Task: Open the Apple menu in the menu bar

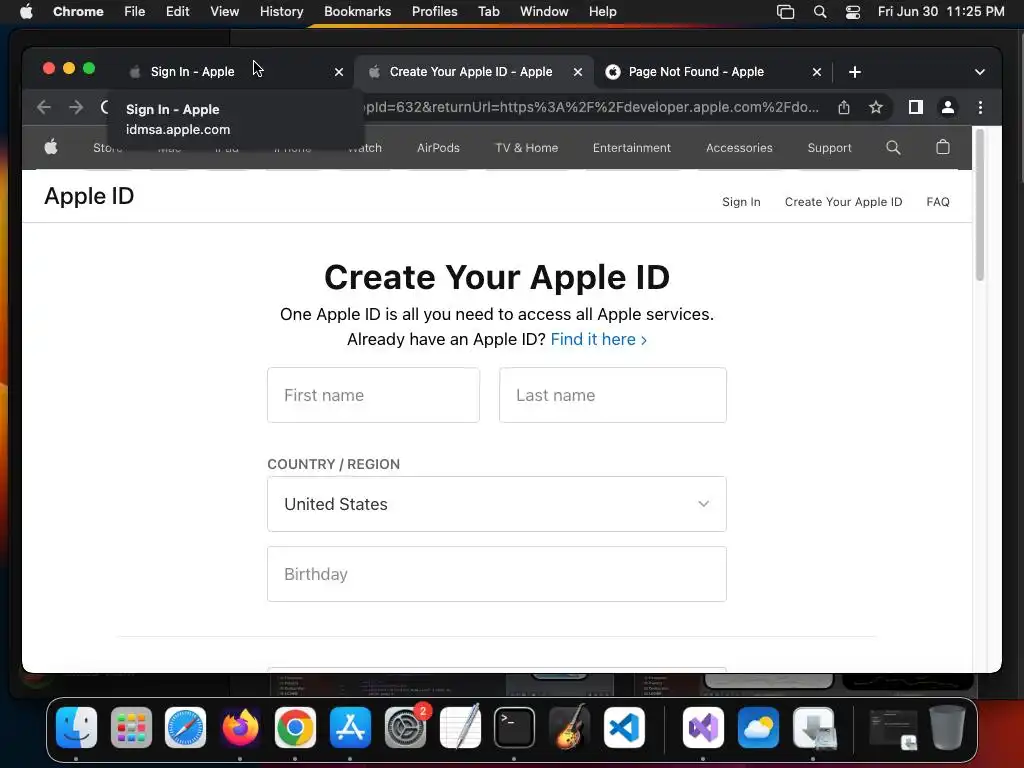Action: pos(26,12)
